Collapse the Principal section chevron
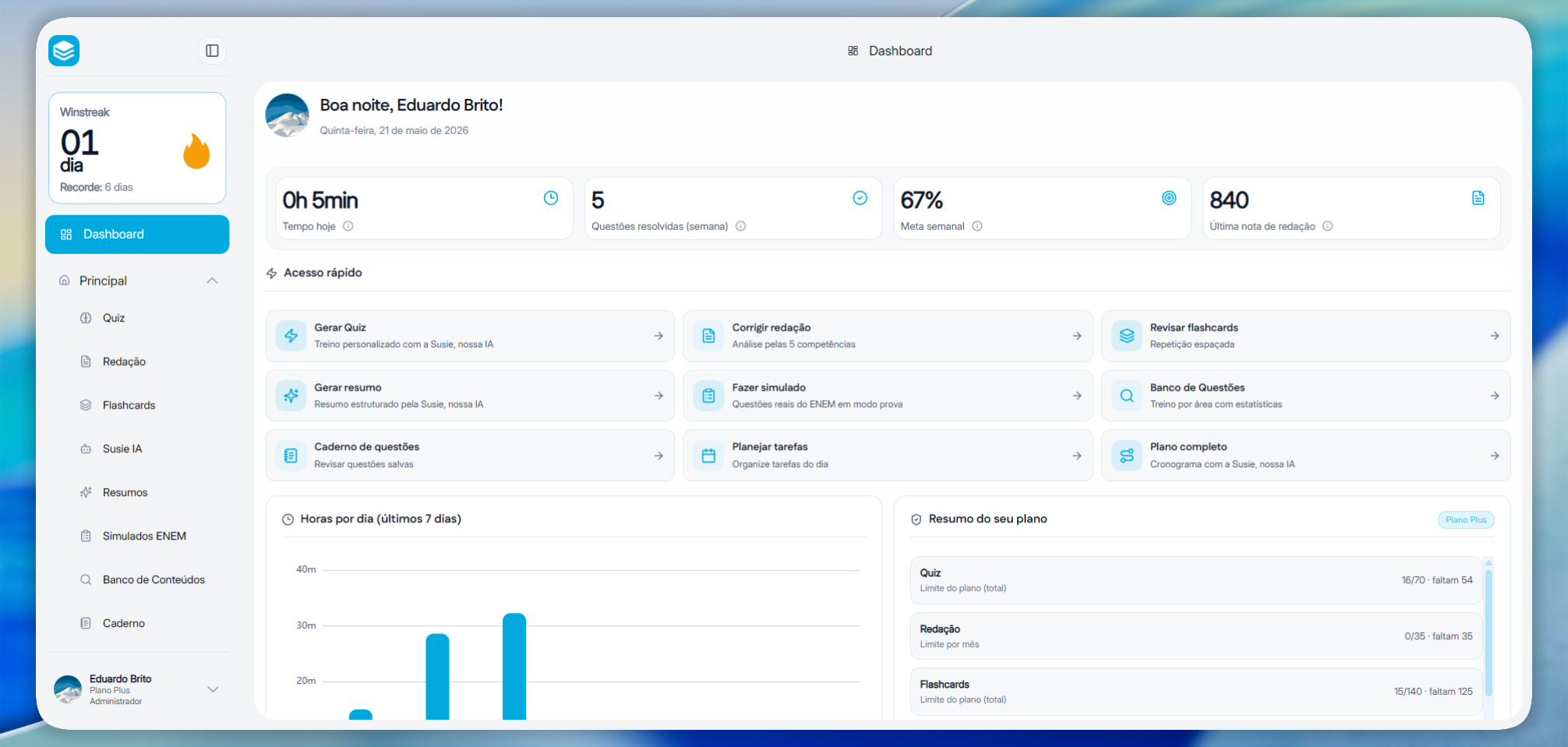Image resolution: width=1568 pixels, height=747 pixels. click(212, 281)
